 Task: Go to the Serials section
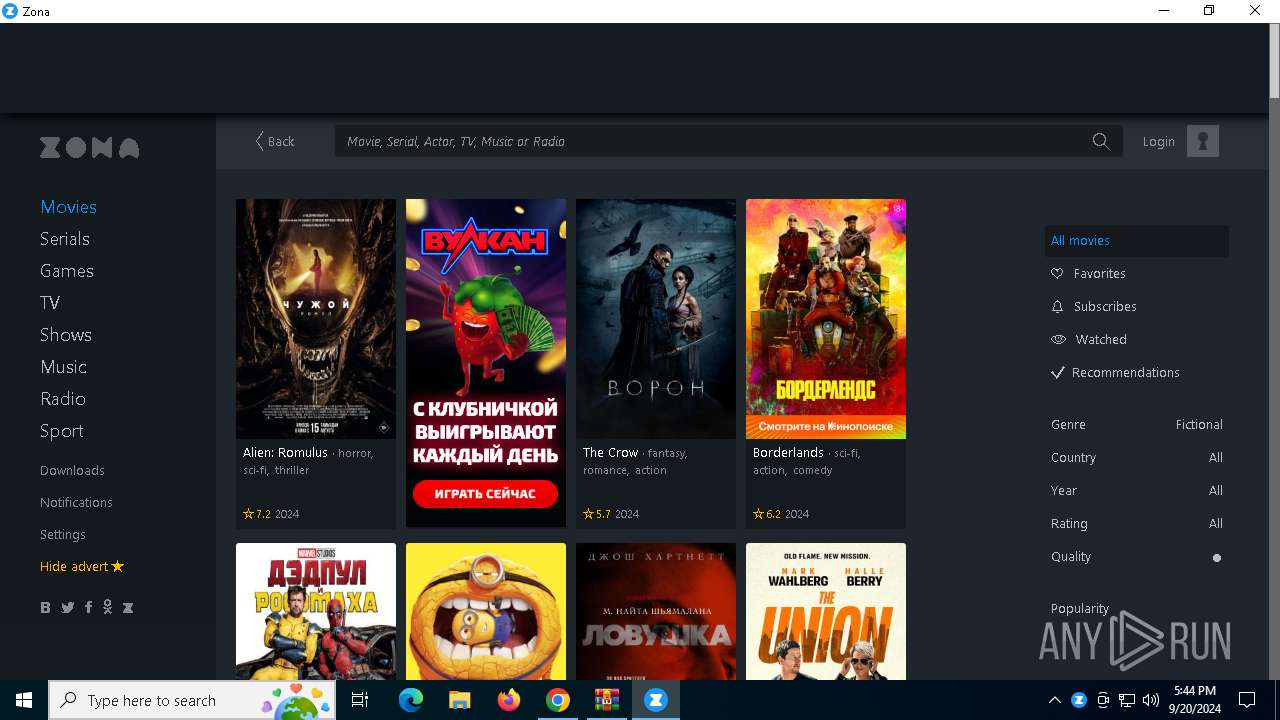[65, 239]
